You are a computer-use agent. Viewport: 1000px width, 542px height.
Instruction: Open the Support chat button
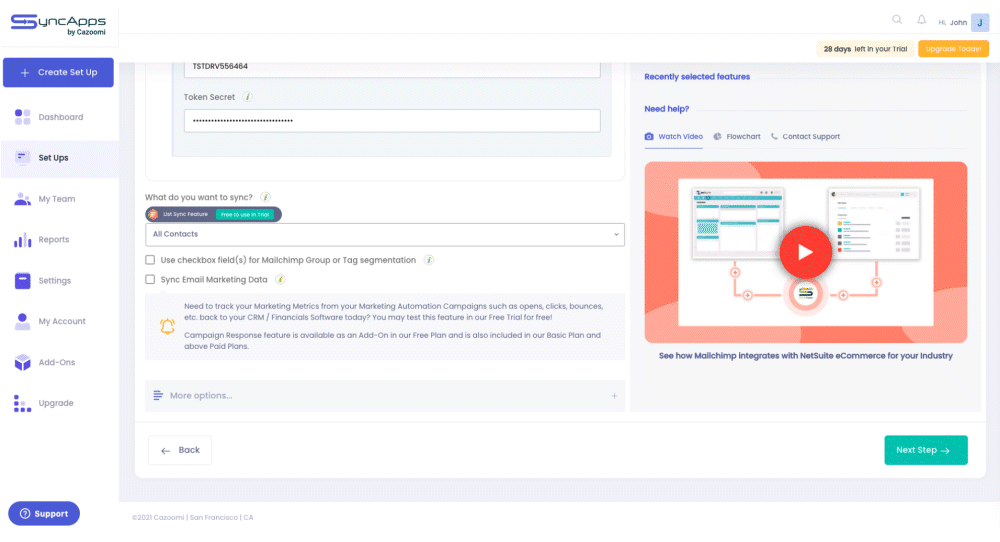coord(44,513)
